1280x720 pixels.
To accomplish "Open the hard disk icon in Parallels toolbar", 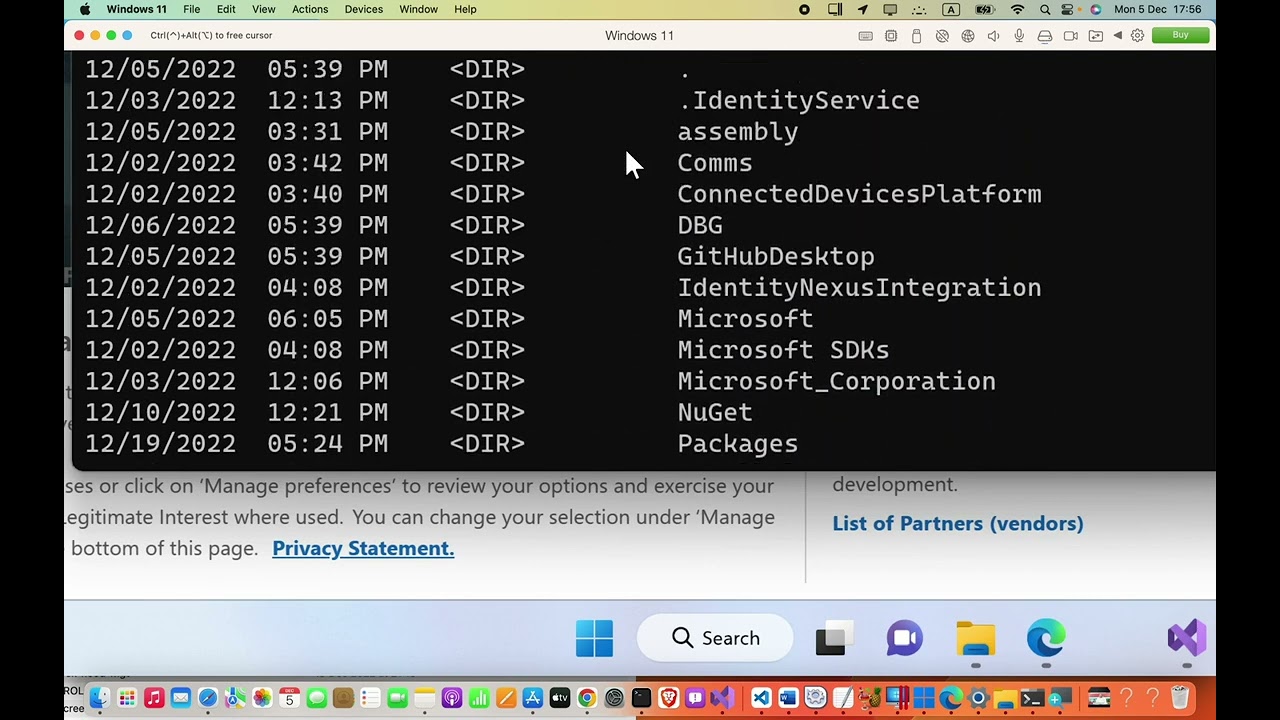I will point(1044,36).
